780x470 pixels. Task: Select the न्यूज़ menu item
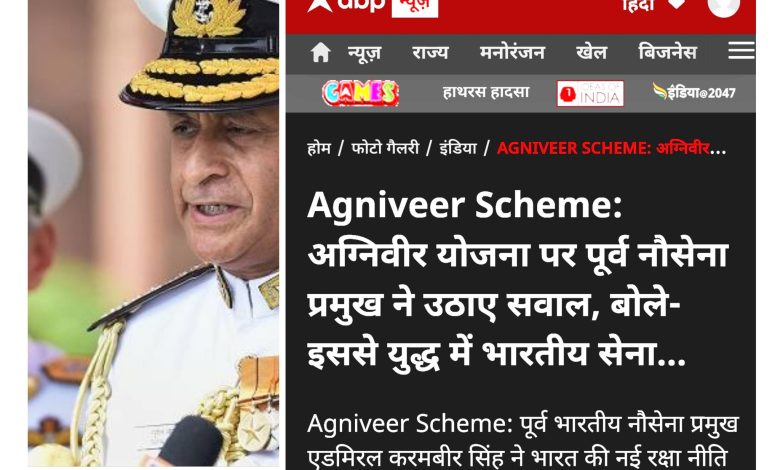[364, 53]
